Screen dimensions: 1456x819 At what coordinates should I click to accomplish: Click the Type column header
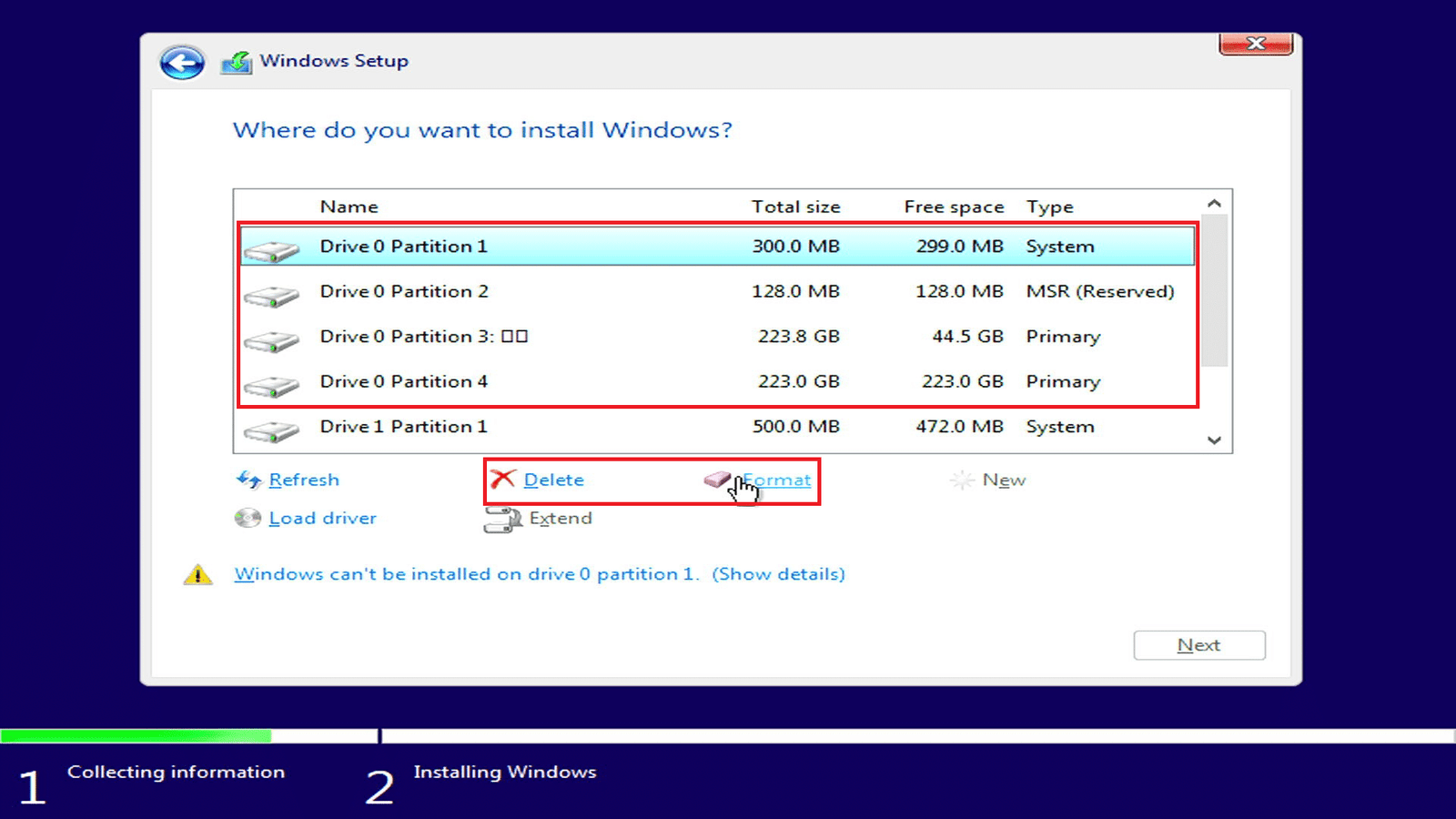coord(1050,207)
